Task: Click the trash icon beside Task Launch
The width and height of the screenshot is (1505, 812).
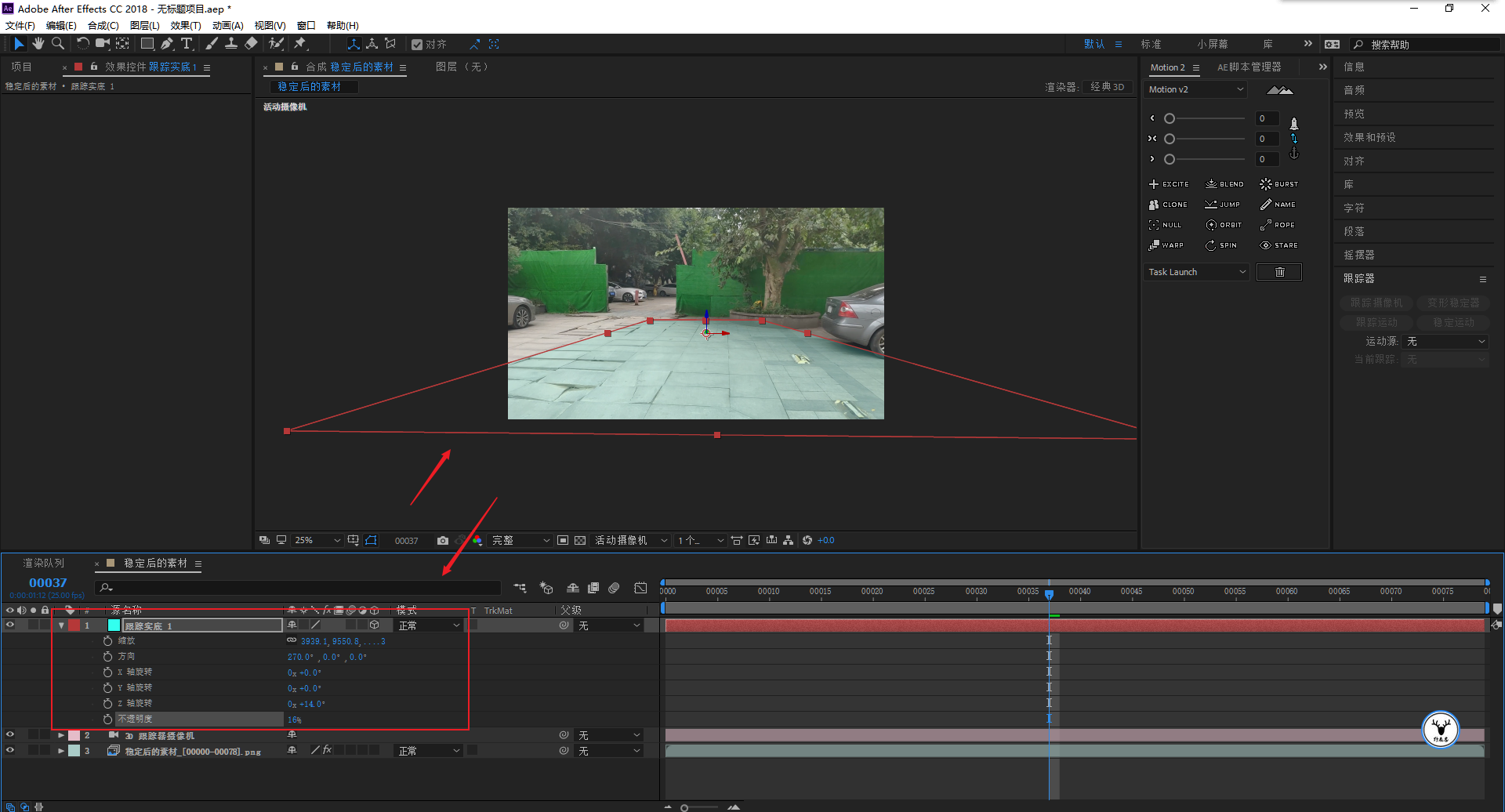Action: coord(1279,272)
